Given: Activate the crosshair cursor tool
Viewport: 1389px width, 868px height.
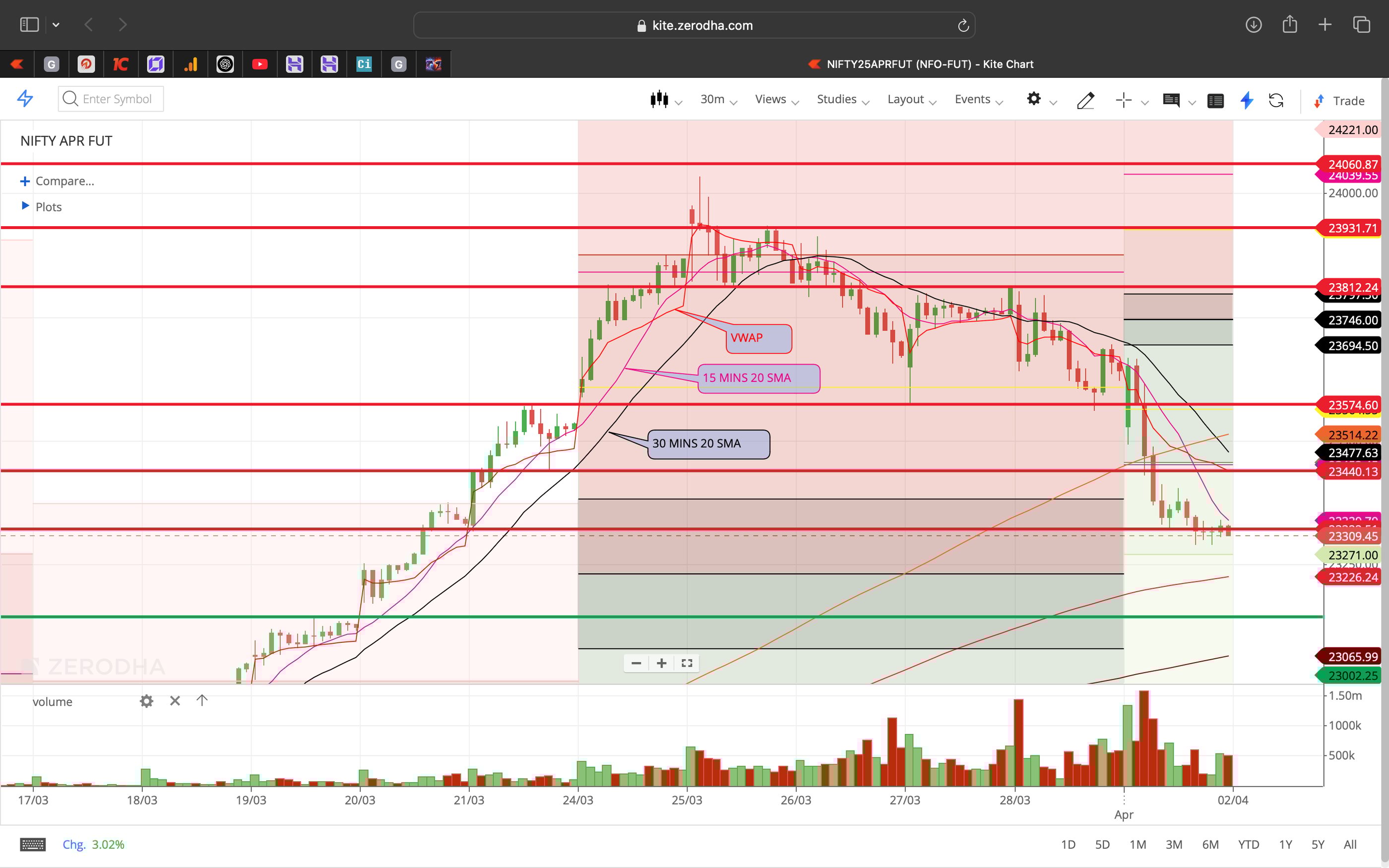Looking at the screenshot, I should (x=1123, y=100).
